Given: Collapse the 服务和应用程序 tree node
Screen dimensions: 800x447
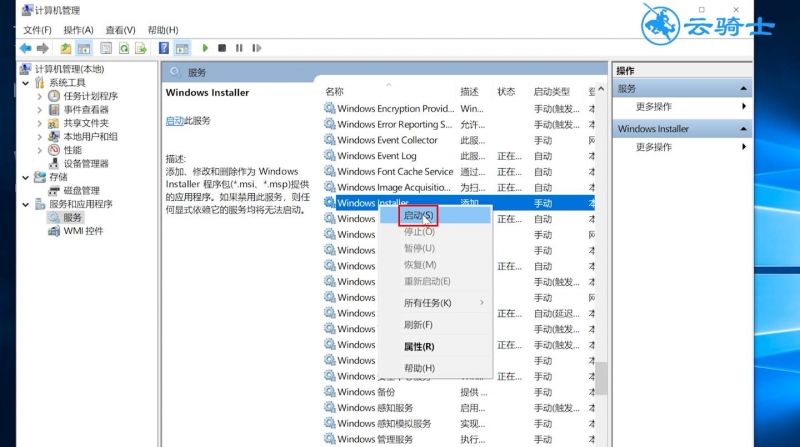Looking at the screenshot, I should pyautogui.click(x=26, y=204).
